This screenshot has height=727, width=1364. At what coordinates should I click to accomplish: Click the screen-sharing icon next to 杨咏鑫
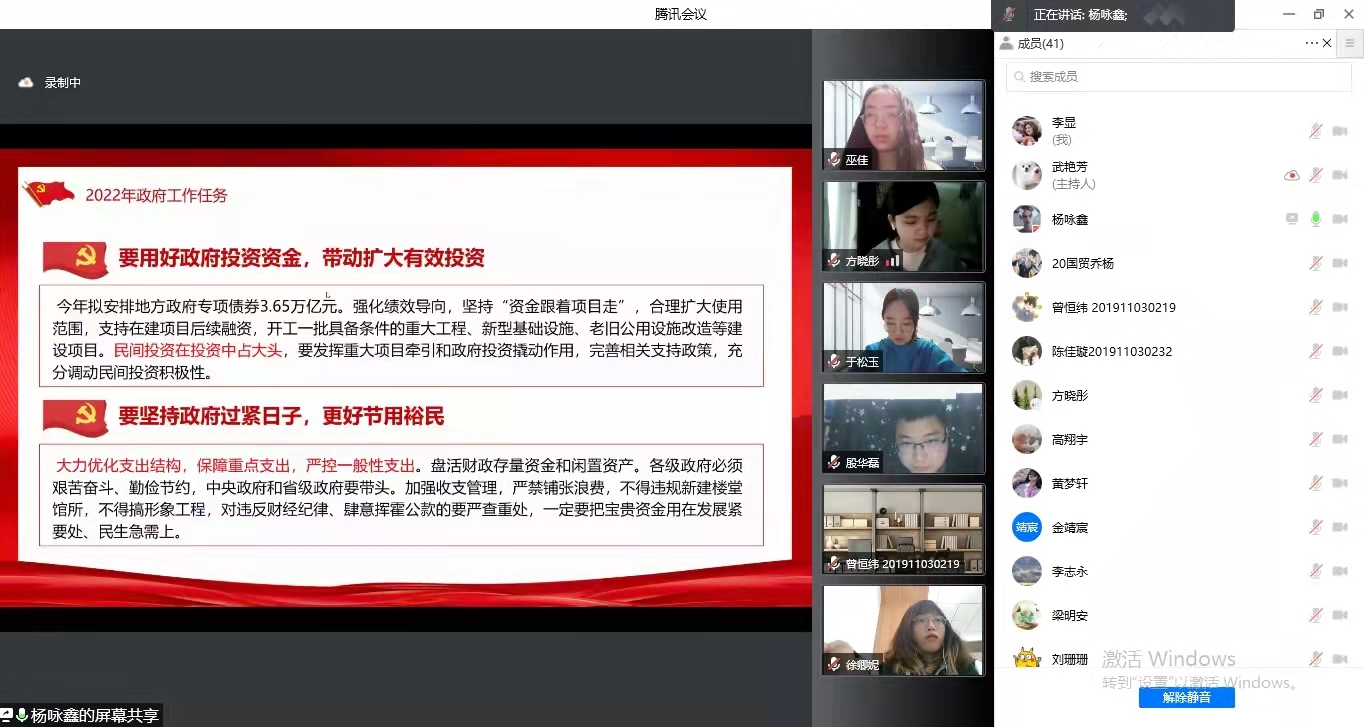[1292, 219]
